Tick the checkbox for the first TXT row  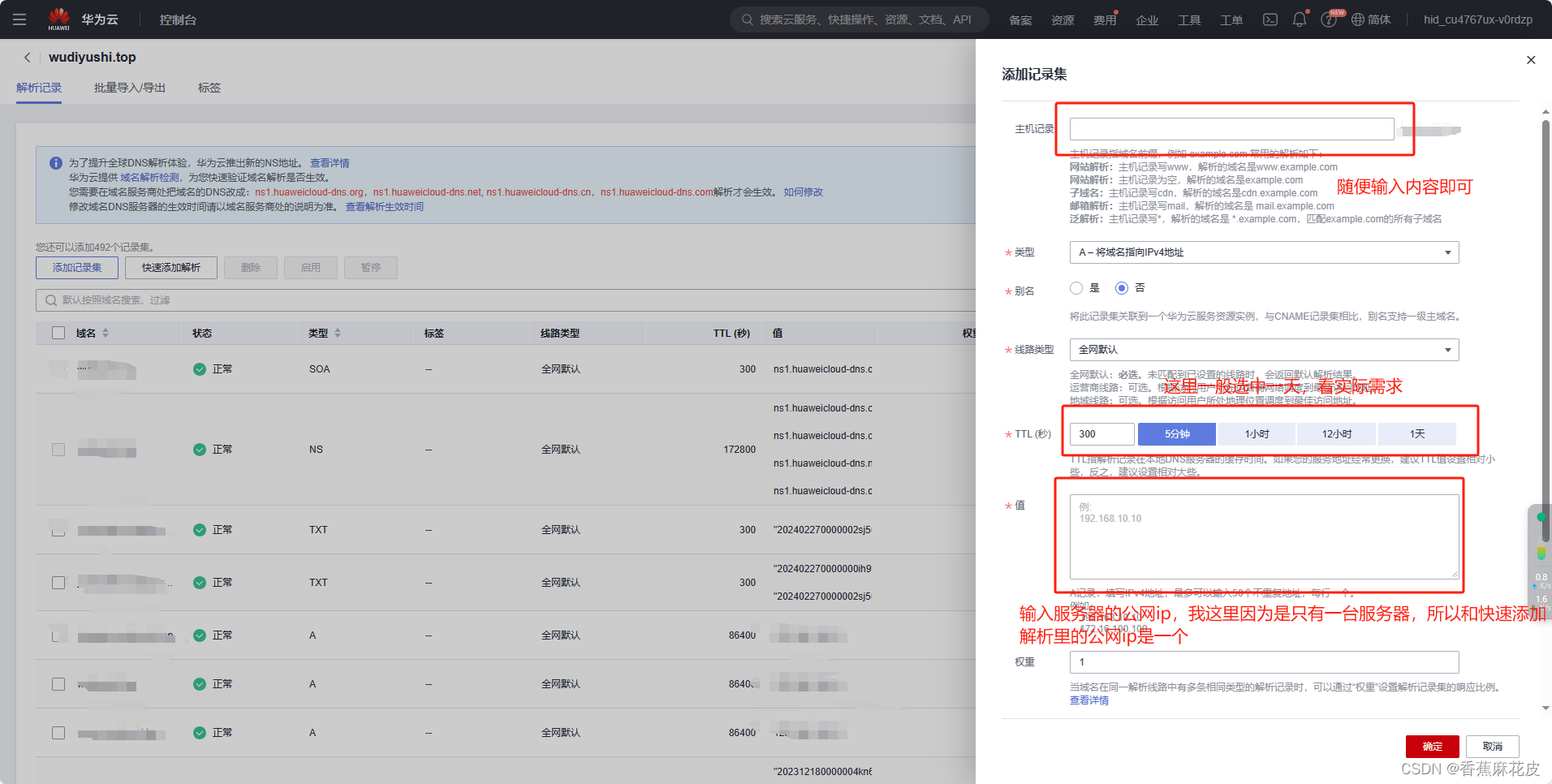[58, 530]
